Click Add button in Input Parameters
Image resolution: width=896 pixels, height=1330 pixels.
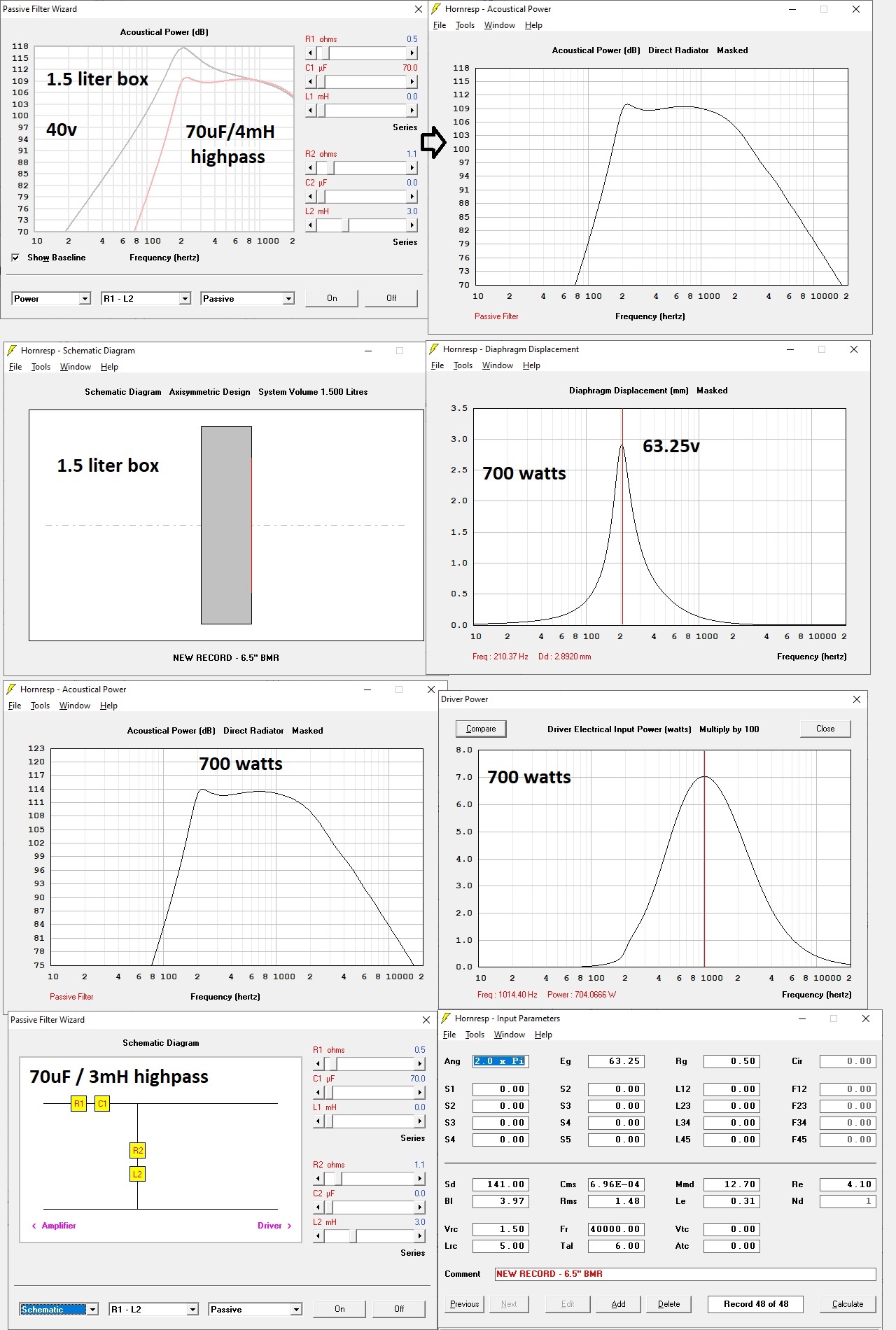pyautogui.click(x=619, y=1304)
